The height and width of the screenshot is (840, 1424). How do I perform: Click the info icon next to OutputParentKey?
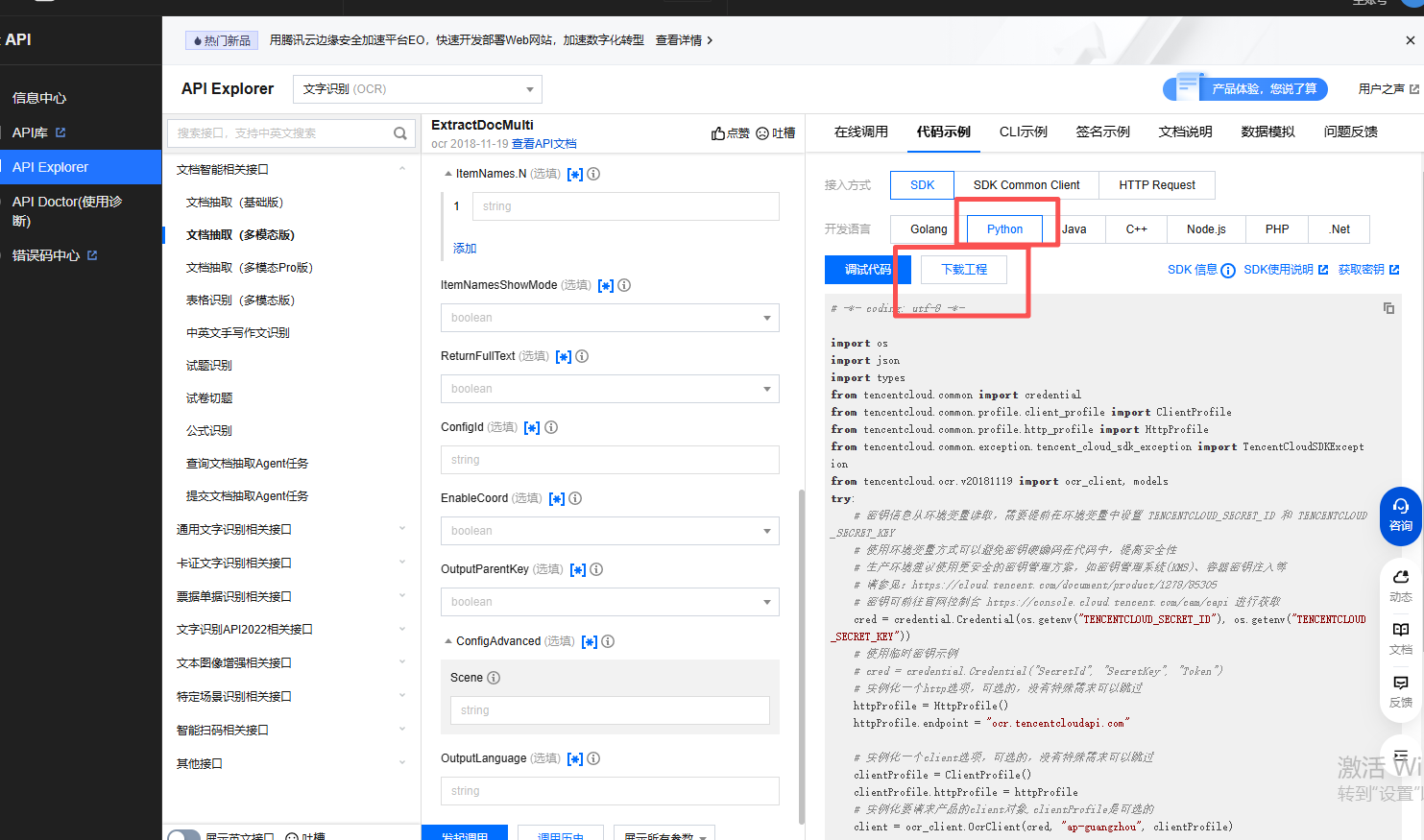point(596,569)
